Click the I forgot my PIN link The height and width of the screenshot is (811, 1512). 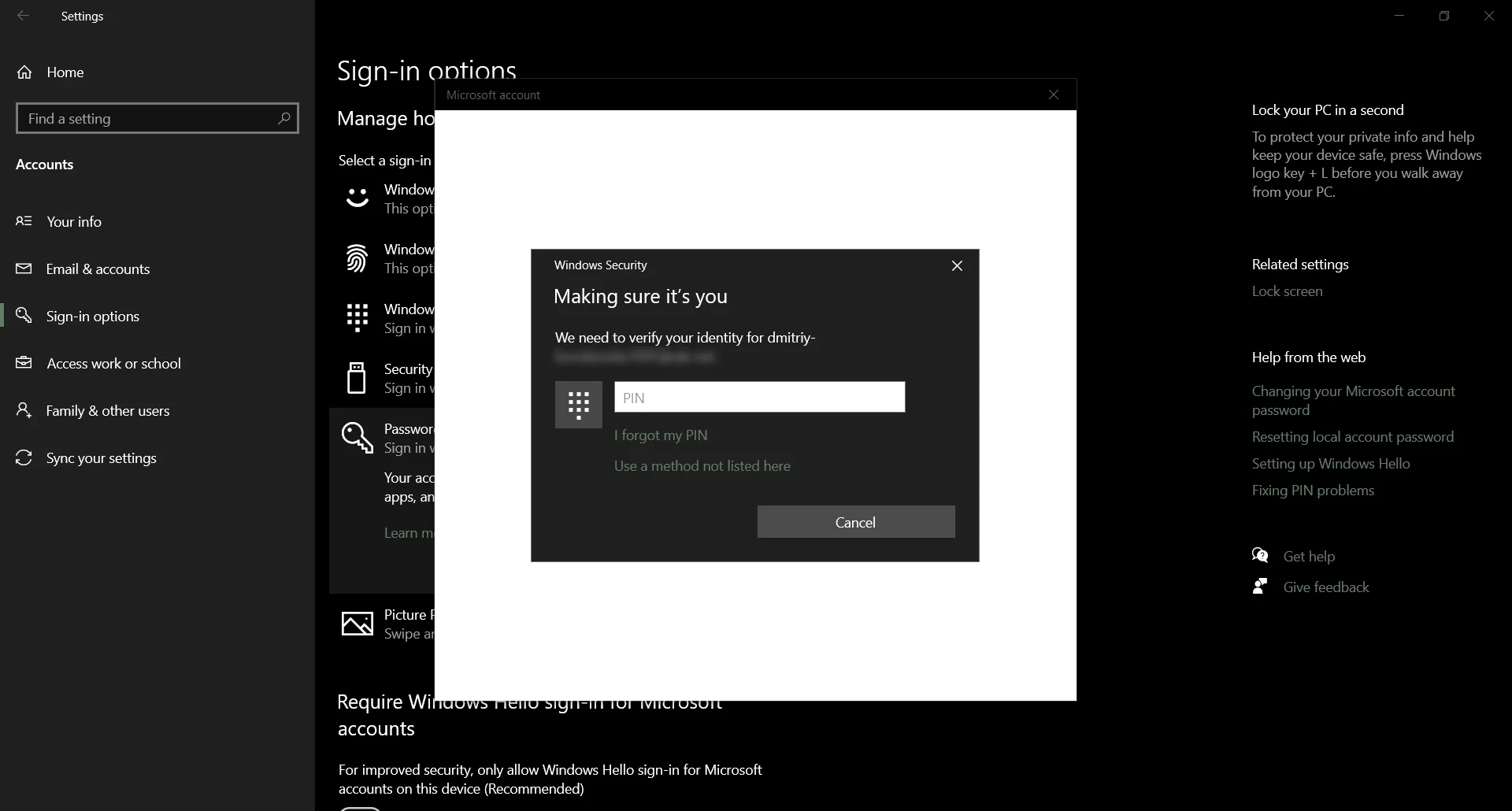[x=661, y=435]
